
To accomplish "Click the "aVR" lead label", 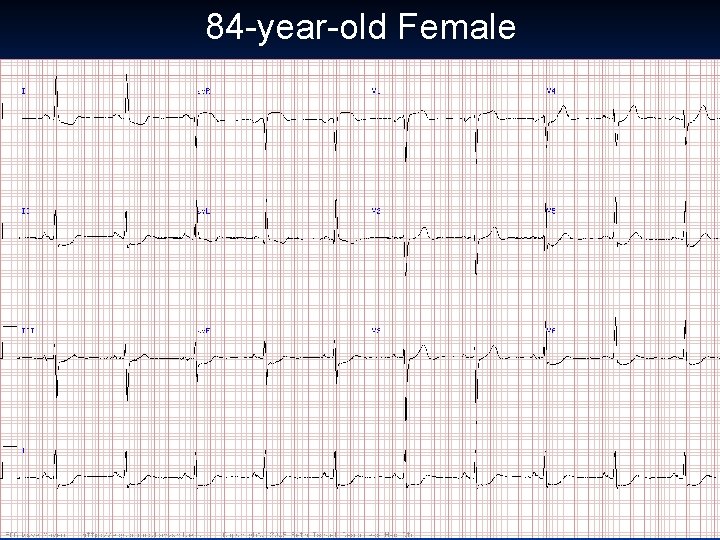I will (204, 92).
